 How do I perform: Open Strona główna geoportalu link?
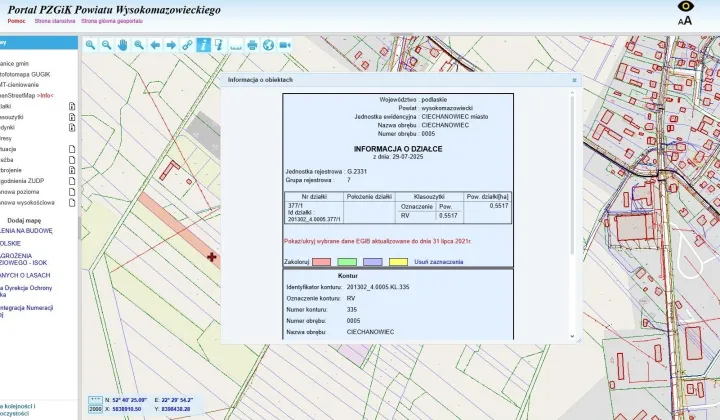tap(112, 21)
